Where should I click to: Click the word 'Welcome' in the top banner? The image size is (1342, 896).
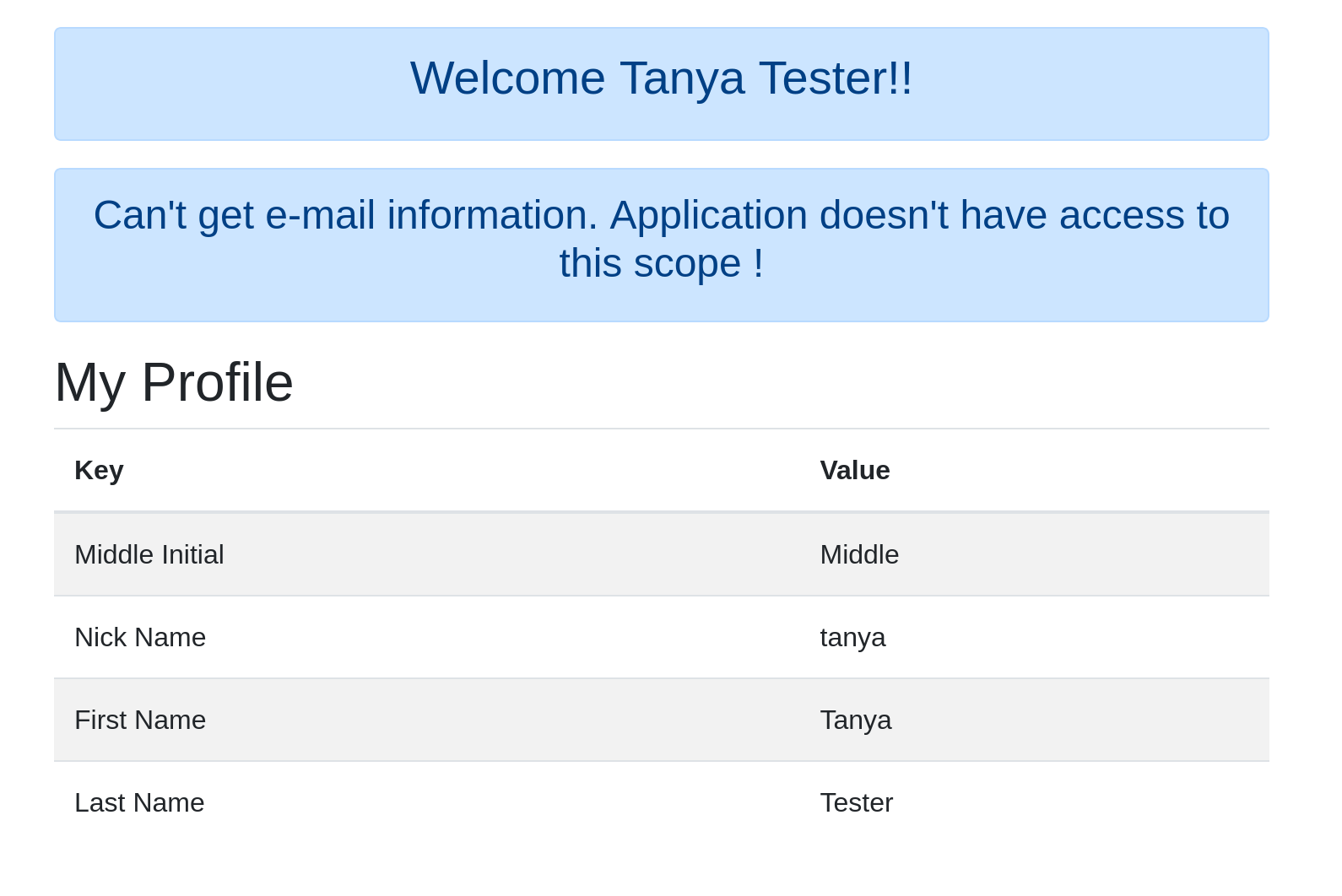pyautogui.click(x=507, y=78)
